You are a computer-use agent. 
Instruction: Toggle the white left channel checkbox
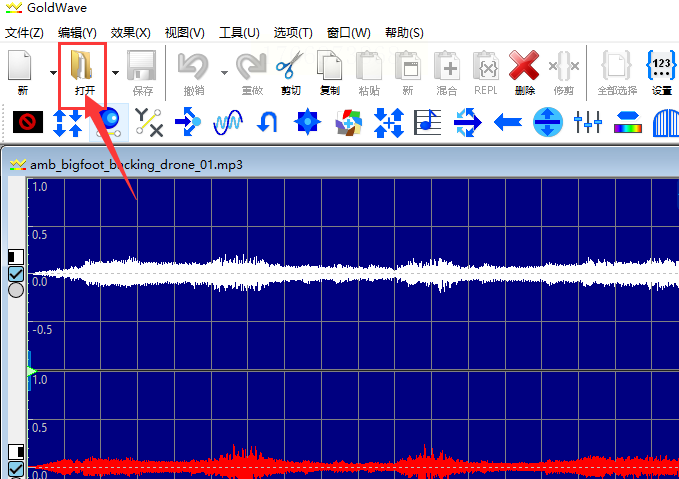coord(16,274)
